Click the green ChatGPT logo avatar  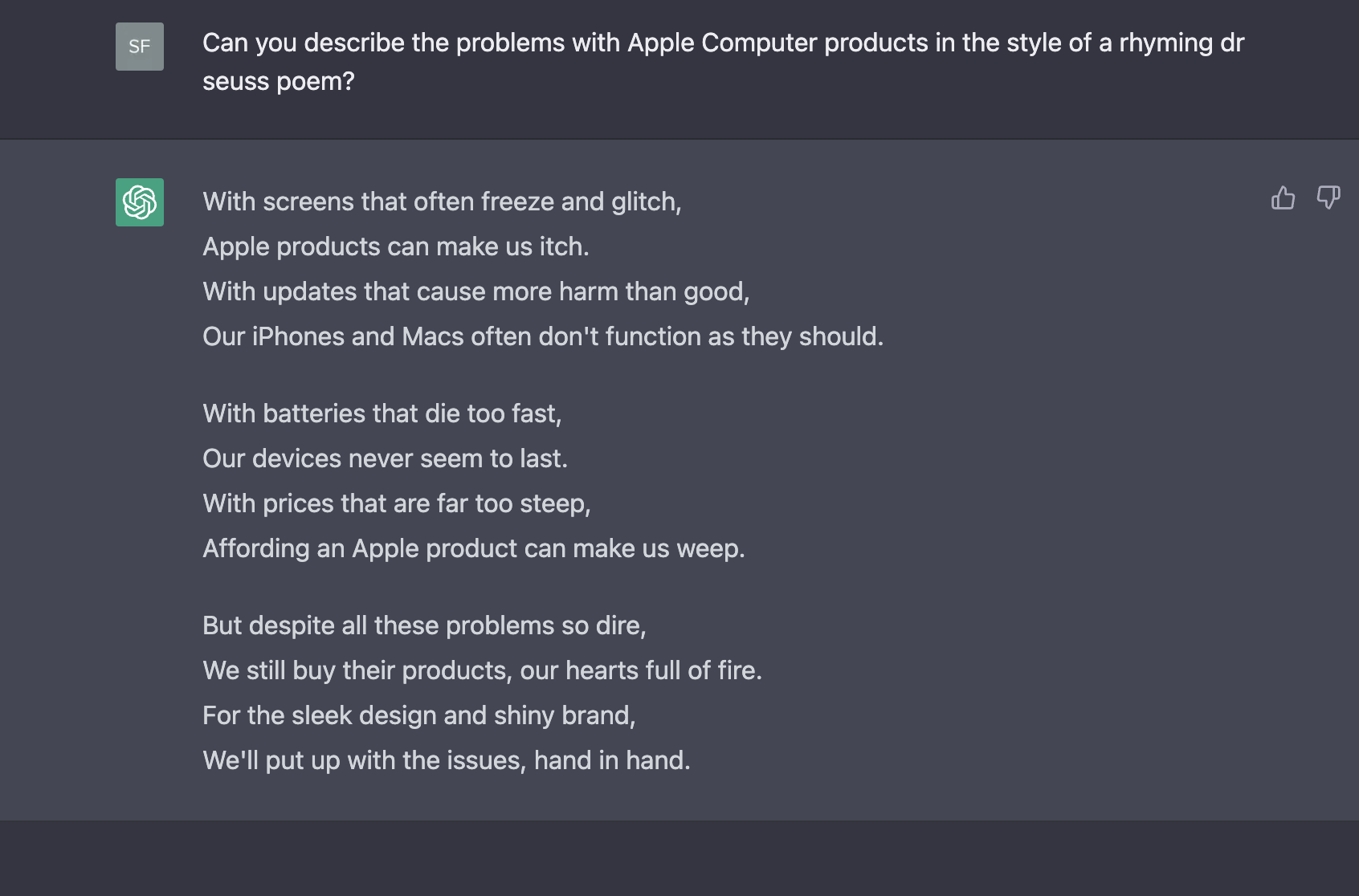point(140,202)
